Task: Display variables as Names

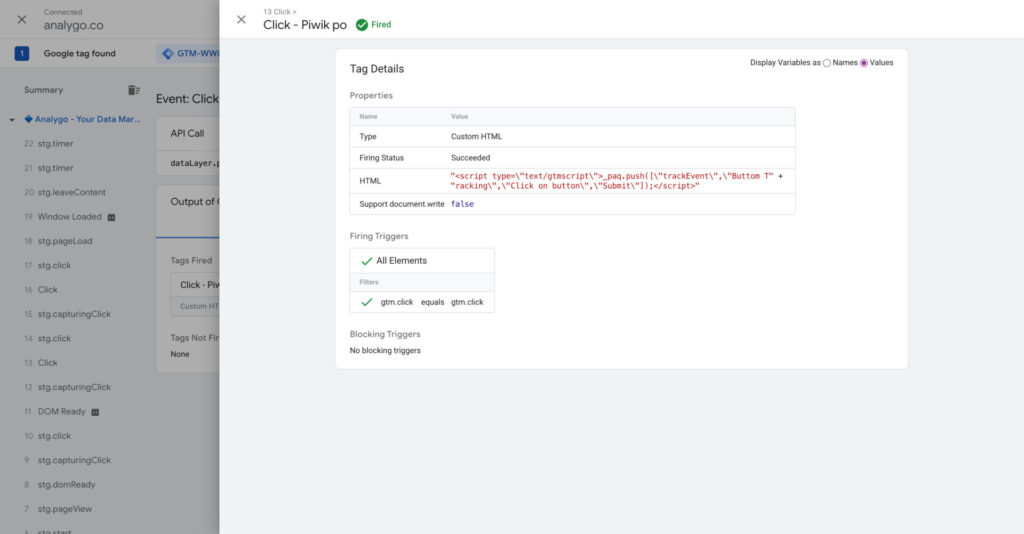Action: point(827,63)
